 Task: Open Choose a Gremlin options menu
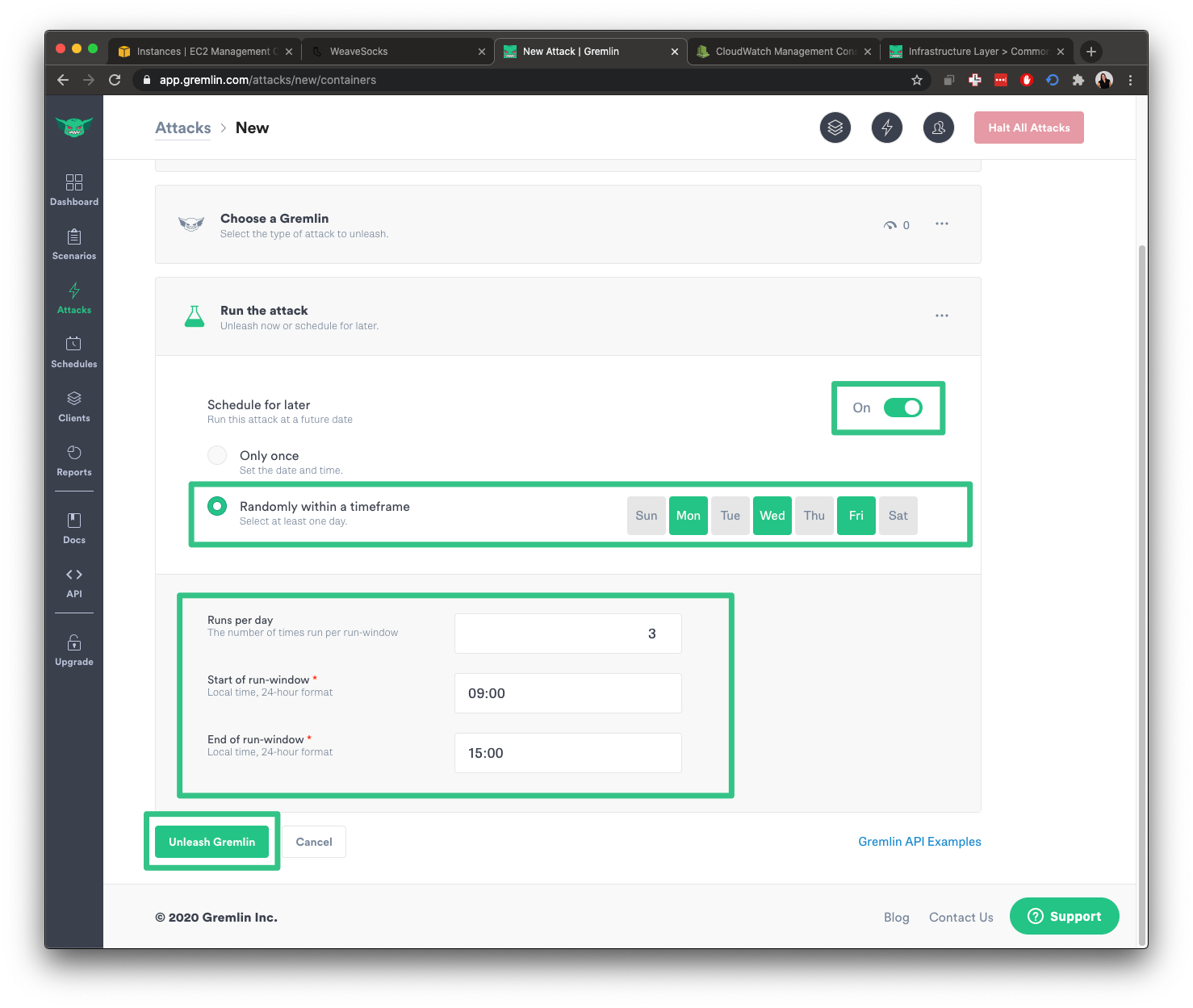tap(942, 224)
